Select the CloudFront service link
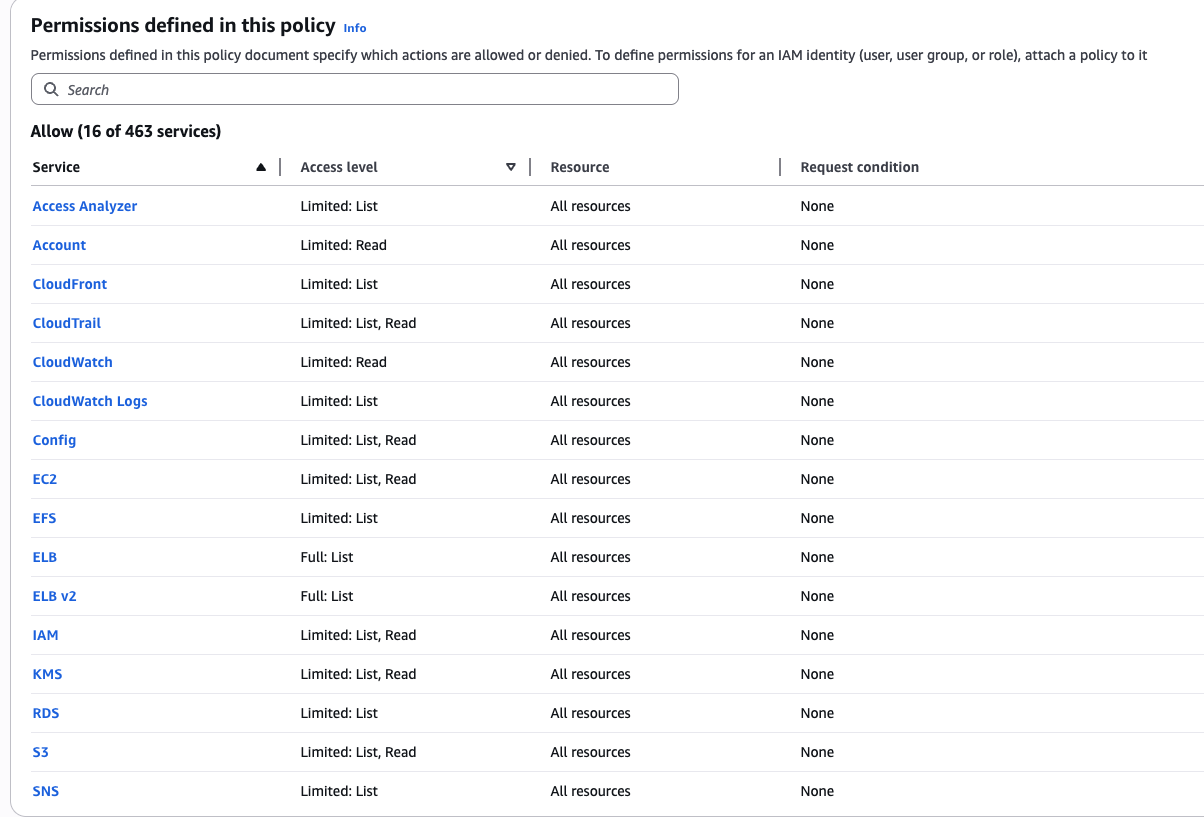Image resolution: width=1204 pixels, height=817 pixels. (69, 284)
